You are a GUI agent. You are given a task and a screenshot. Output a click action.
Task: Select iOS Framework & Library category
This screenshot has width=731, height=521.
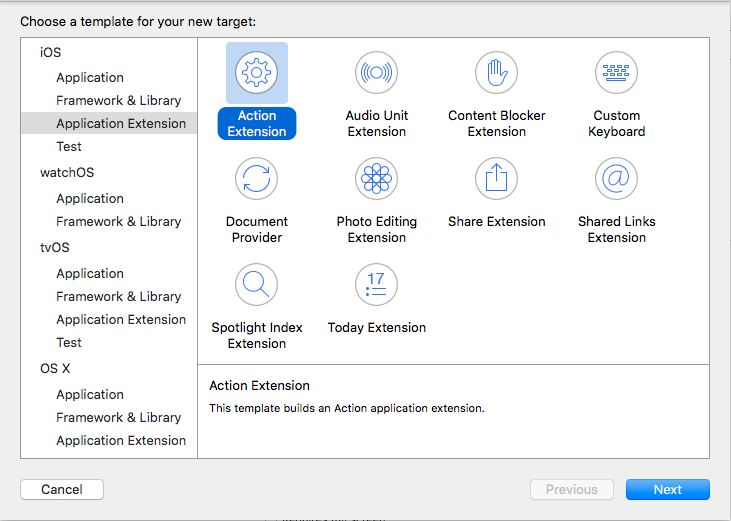(119, 100)
